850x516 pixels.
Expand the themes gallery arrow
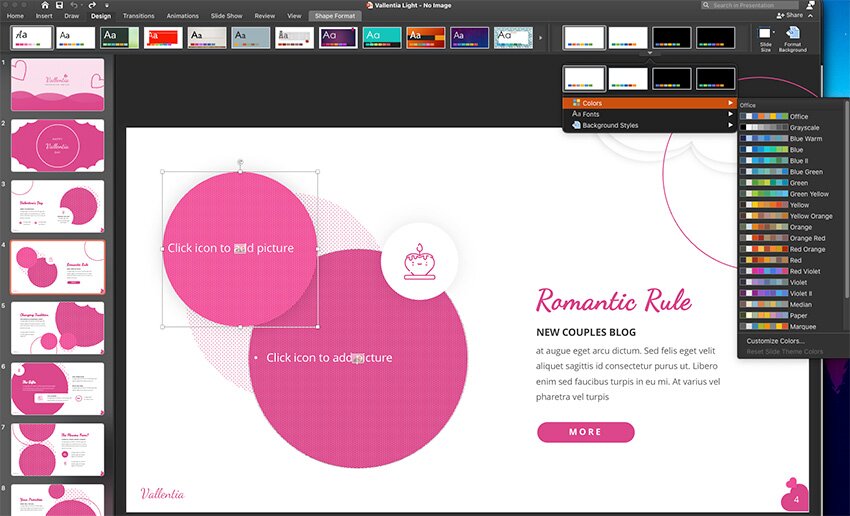(x=542, y=38)
